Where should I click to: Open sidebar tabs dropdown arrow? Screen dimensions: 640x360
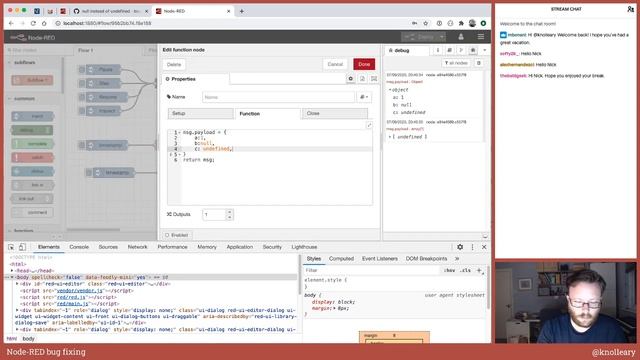tap(484, 50)
